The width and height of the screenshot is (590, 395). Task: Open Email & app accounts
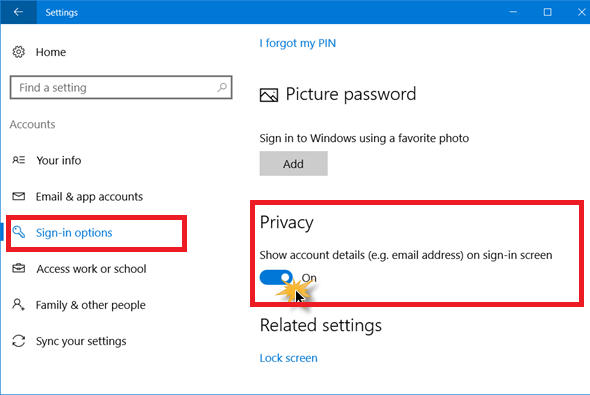(x=89, y=196)
